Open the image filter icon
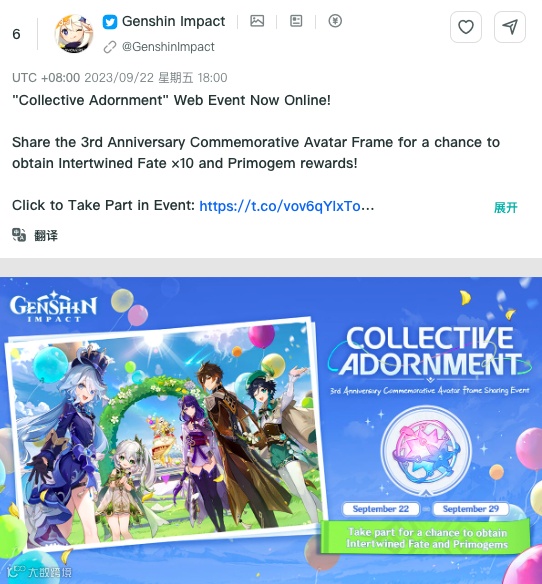Viewport: 542px width, 584px height. click(x=257, y=21)
